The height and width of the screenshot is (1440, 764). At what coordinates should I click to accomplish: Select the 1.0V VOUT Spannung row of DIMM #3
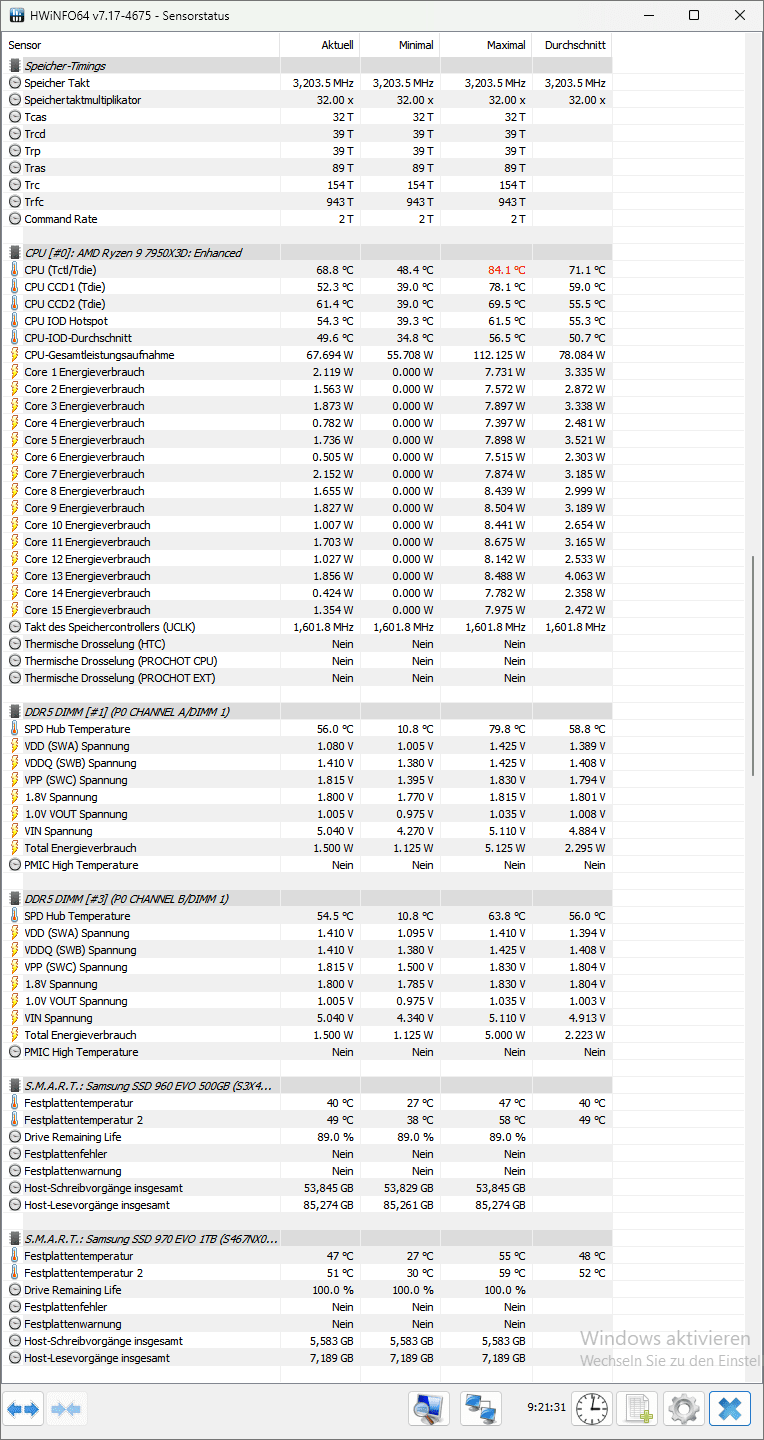tap(306, 1001)
